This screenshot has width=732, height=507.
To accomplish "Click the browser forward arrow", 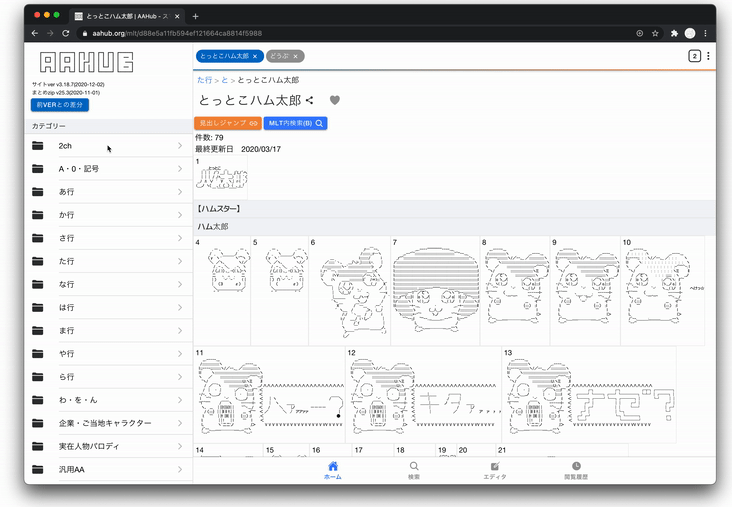I will [50, 33].
